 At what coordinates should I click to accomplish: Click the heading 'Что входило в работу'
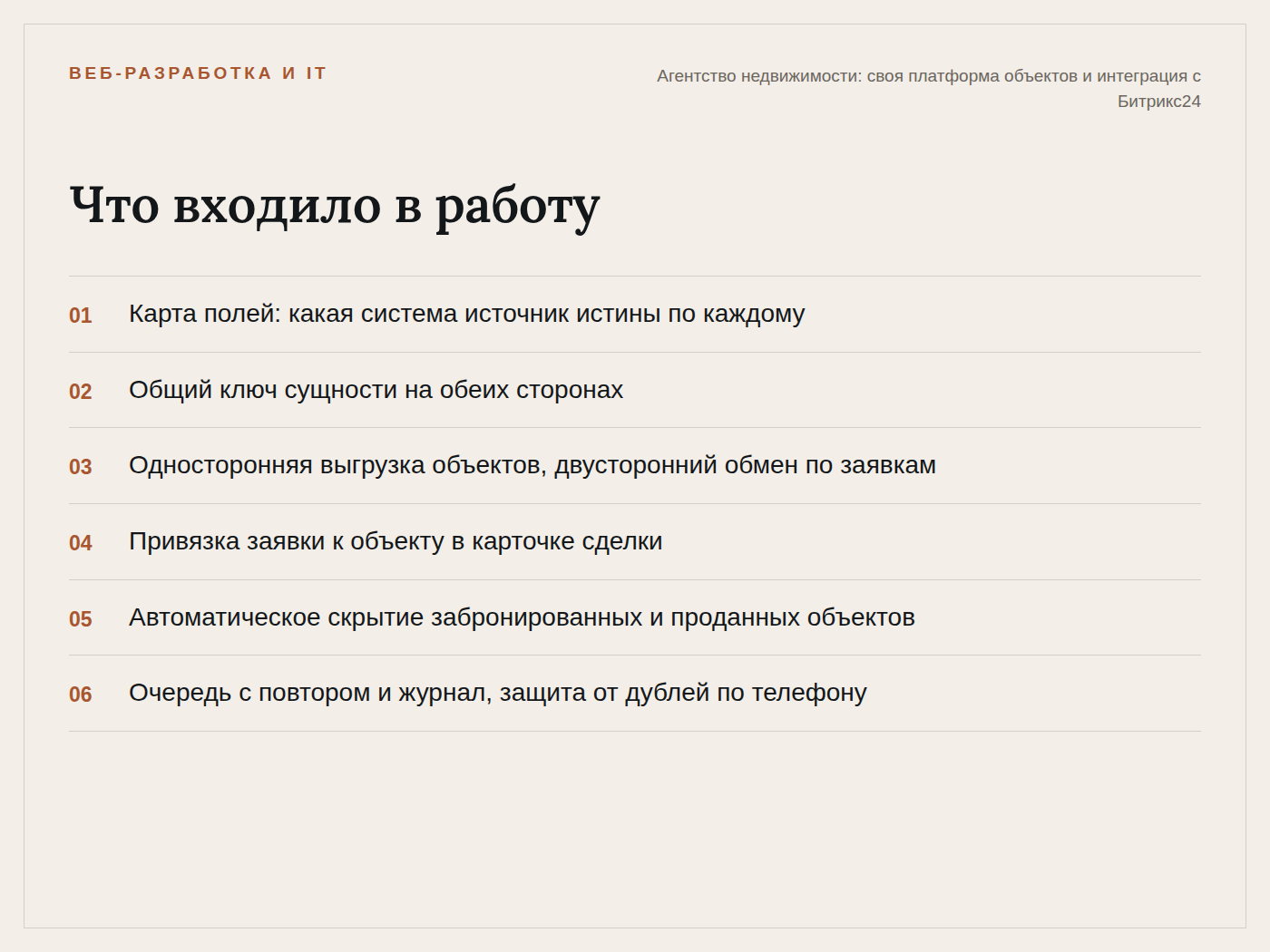click(335, 206)
